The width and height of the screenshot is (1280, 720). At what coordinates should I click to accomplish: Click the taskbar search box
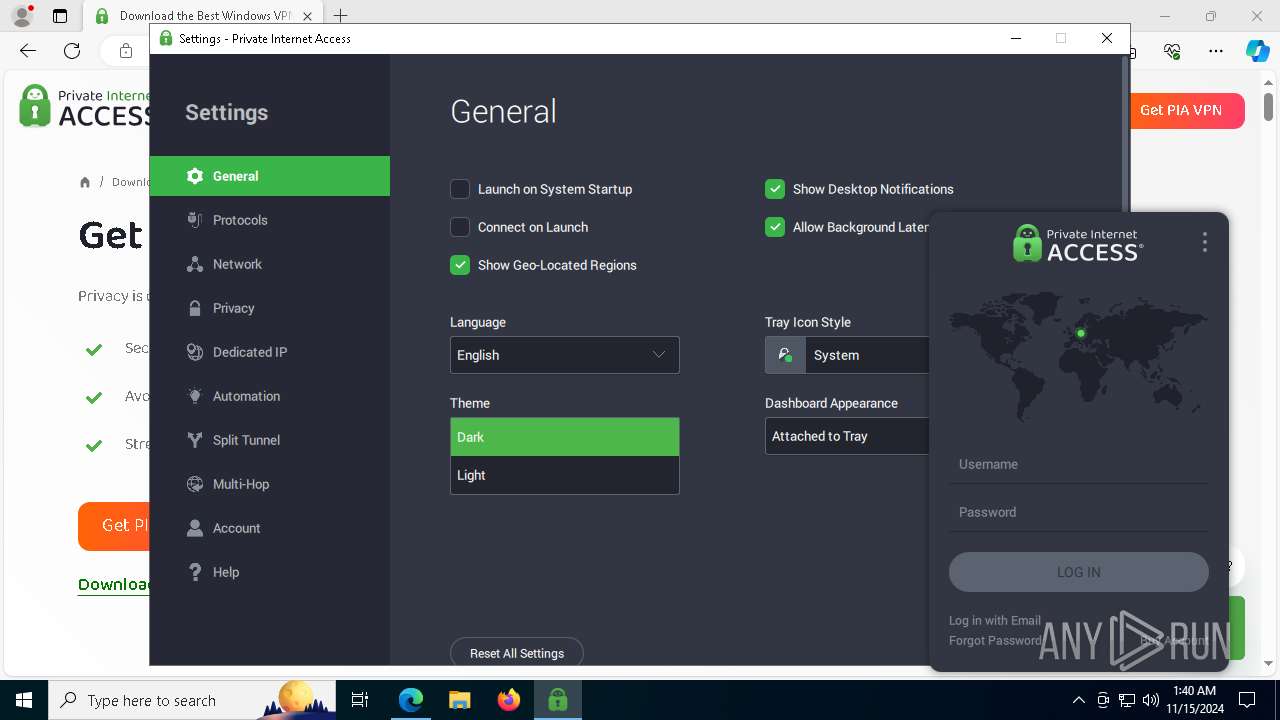click(x=192, y=700)
